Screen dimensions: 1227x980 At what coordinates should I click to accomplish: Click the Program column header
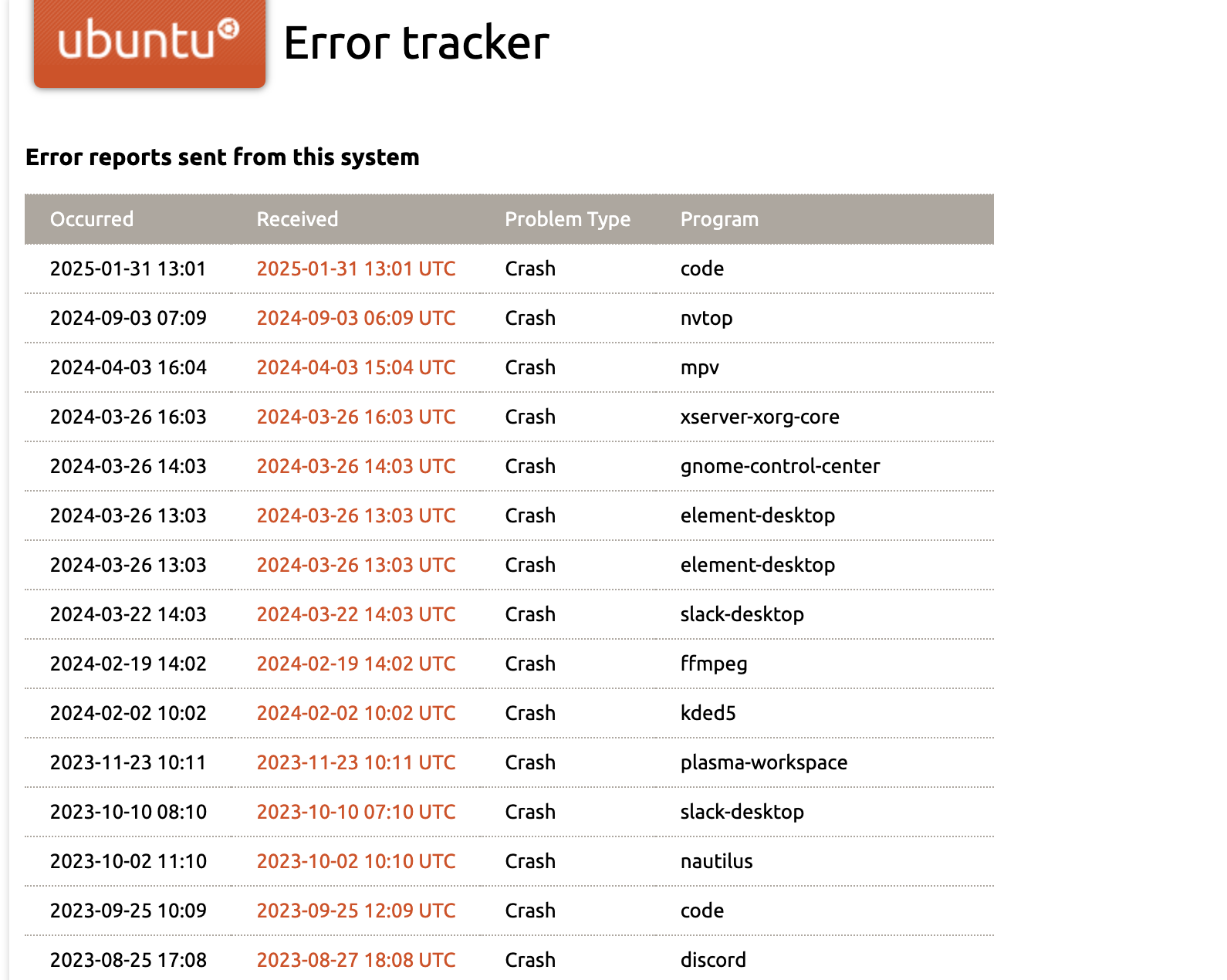719,220
